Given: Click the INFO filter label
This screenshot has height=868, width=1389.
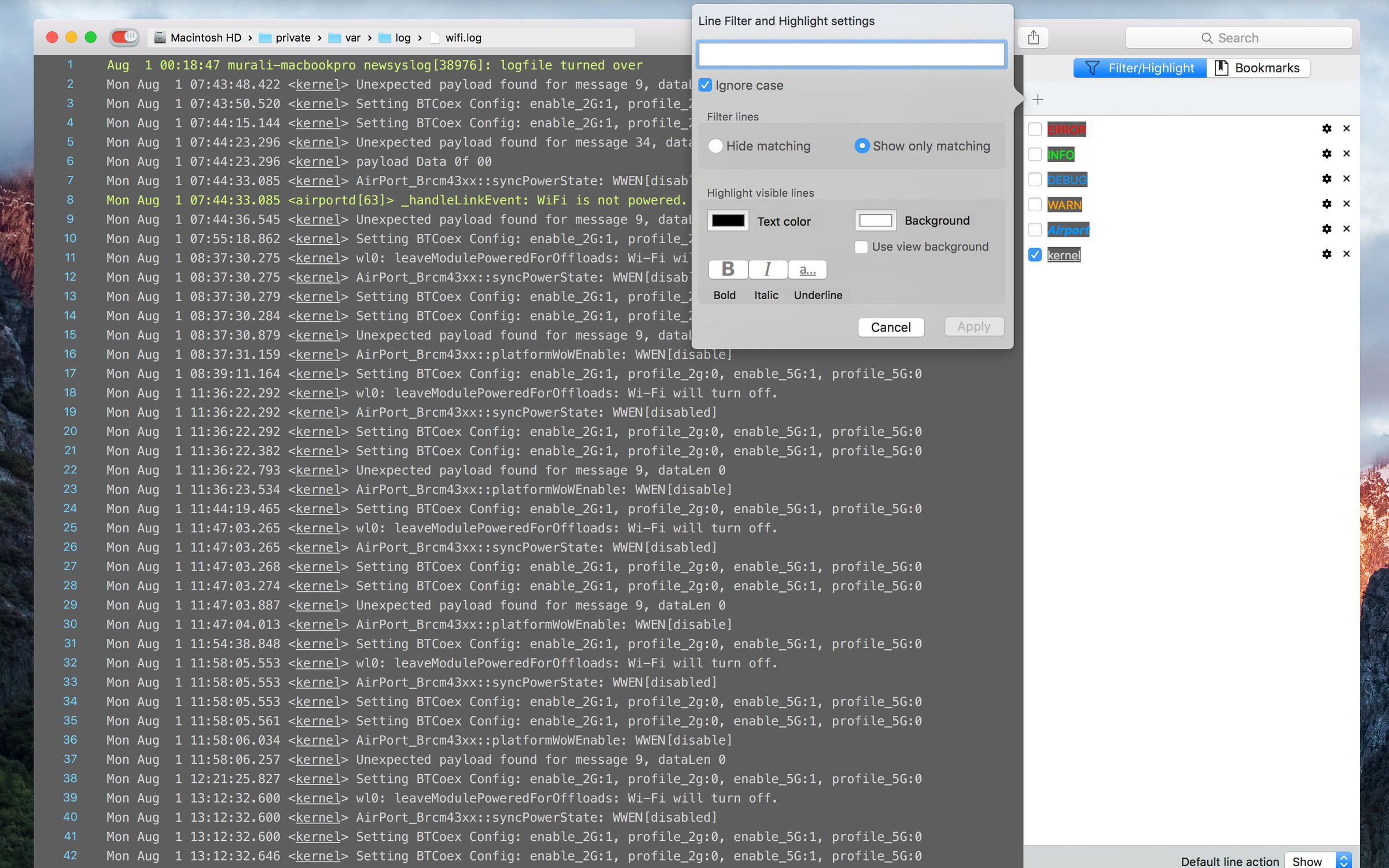Looking at the screenshot, I should point(1060,155).
